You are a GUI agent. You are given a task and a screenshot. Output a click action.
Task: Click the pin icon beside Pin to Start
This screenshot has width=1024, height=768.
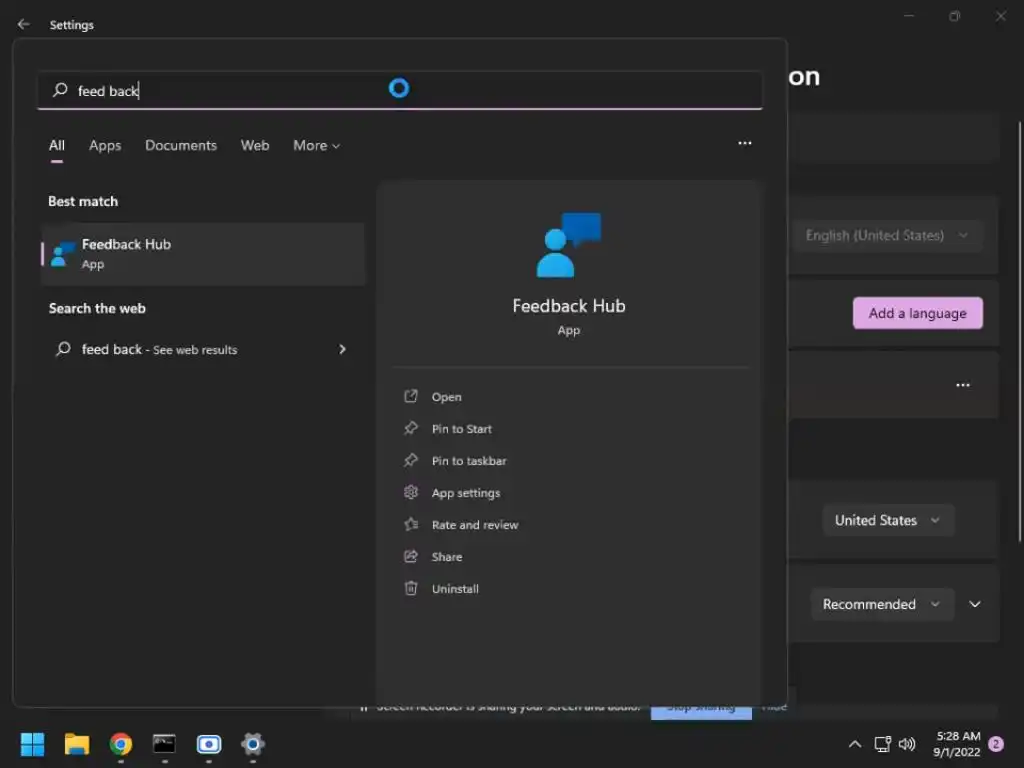click(411, 428)
